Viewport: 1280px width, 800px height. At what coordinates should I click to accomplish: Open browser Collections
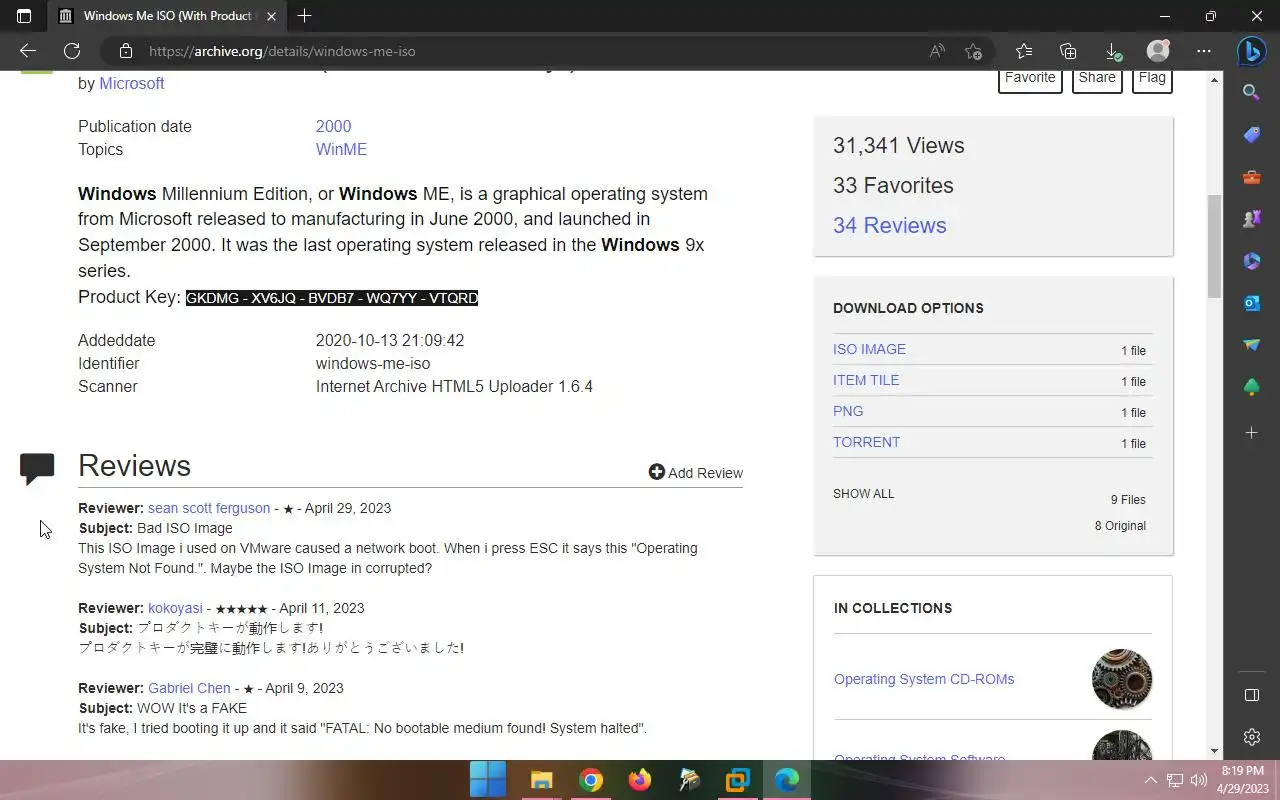pyautogui.click(x=1068, y=51)
